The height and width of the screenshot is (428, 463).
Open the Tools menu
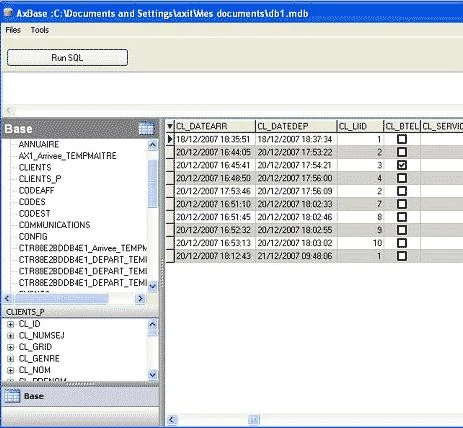(40, 30)
